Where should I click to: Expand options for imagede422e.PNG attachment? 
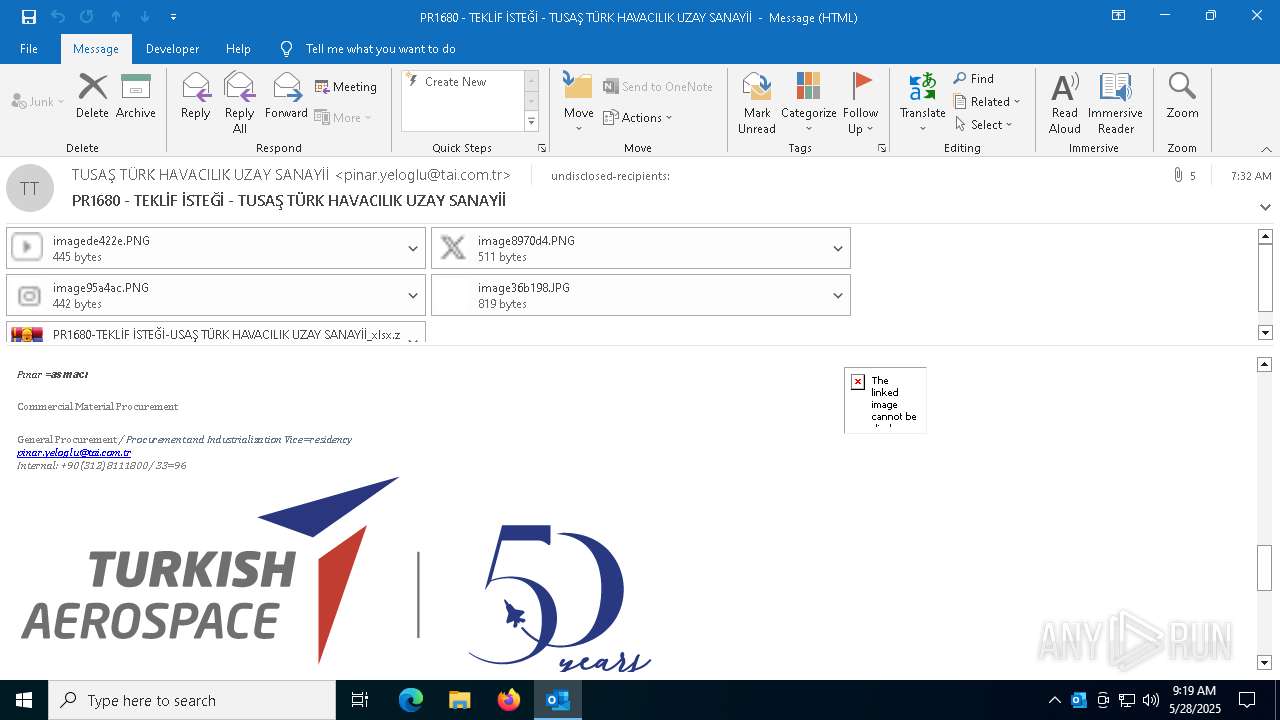point(412,248)
